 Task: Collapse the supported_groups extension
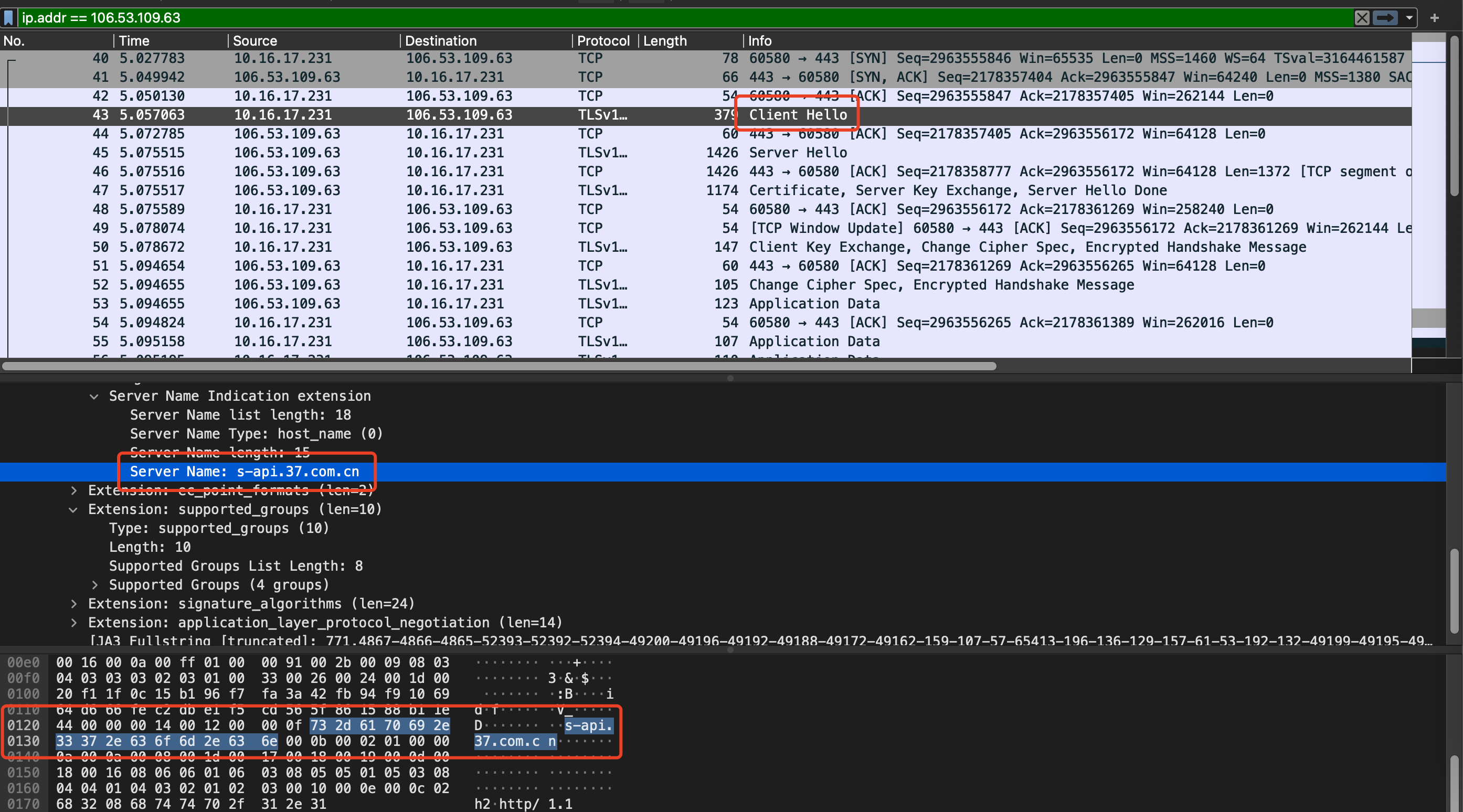[74, 509]
